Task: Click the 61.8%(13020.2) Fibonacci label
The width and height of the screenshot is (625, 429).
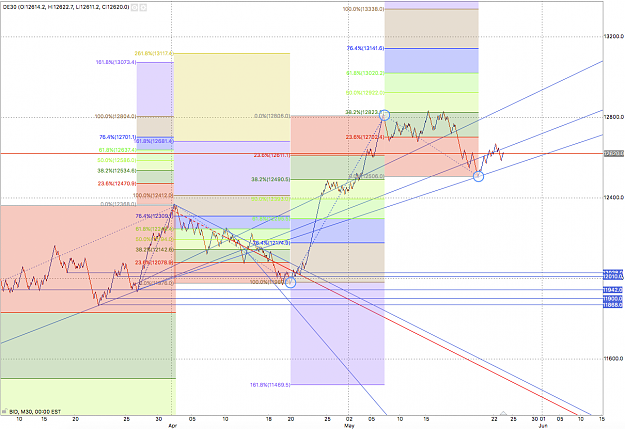Action: coord(365,73)
